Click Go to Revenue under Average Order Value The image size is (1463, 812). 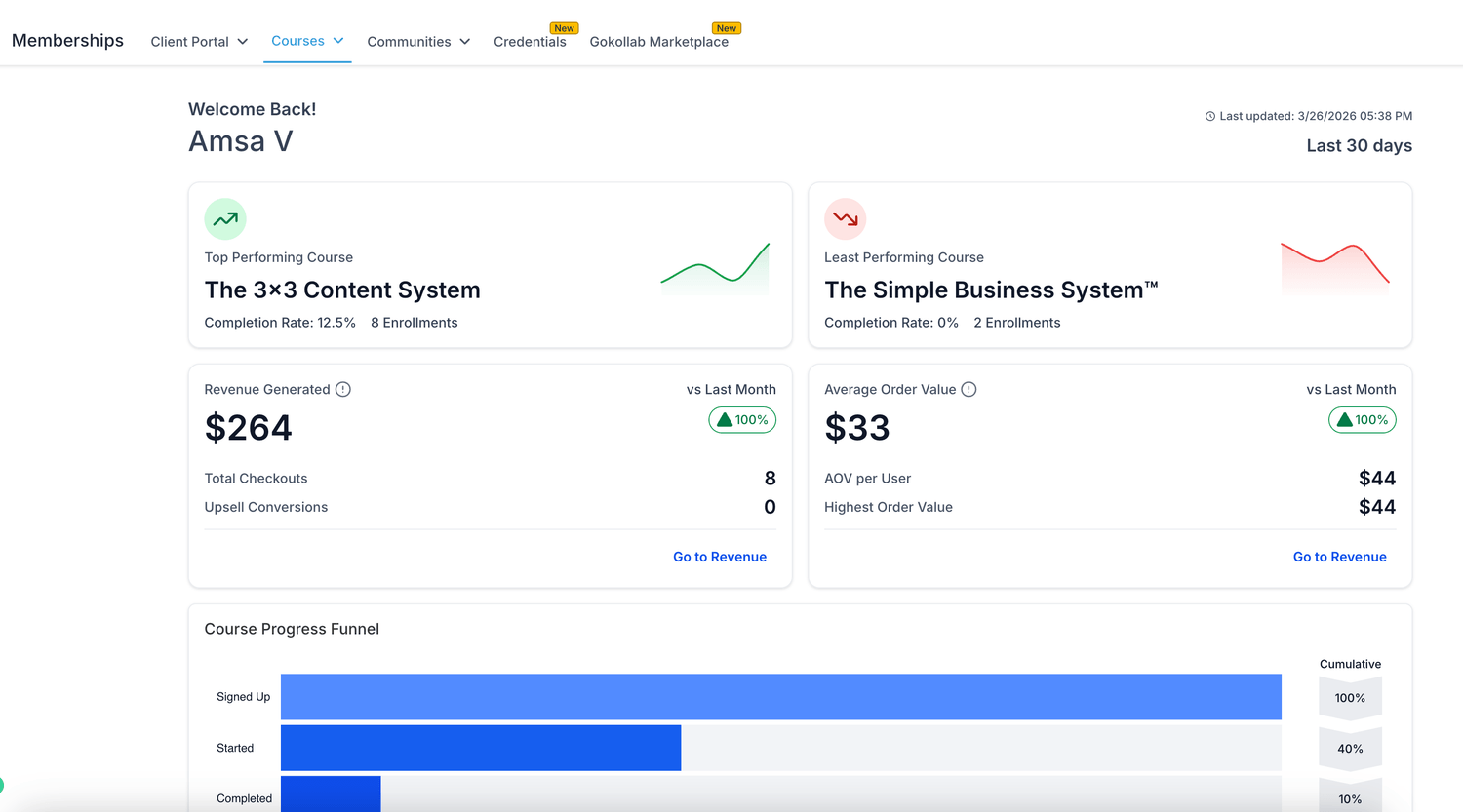(x=1339, y=557)
